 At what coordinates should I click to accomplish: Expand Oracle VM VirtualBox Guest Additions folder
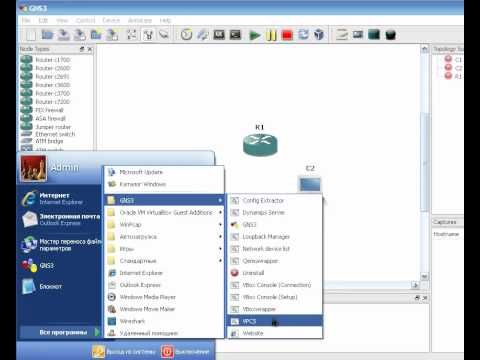[x=164, y=212]
